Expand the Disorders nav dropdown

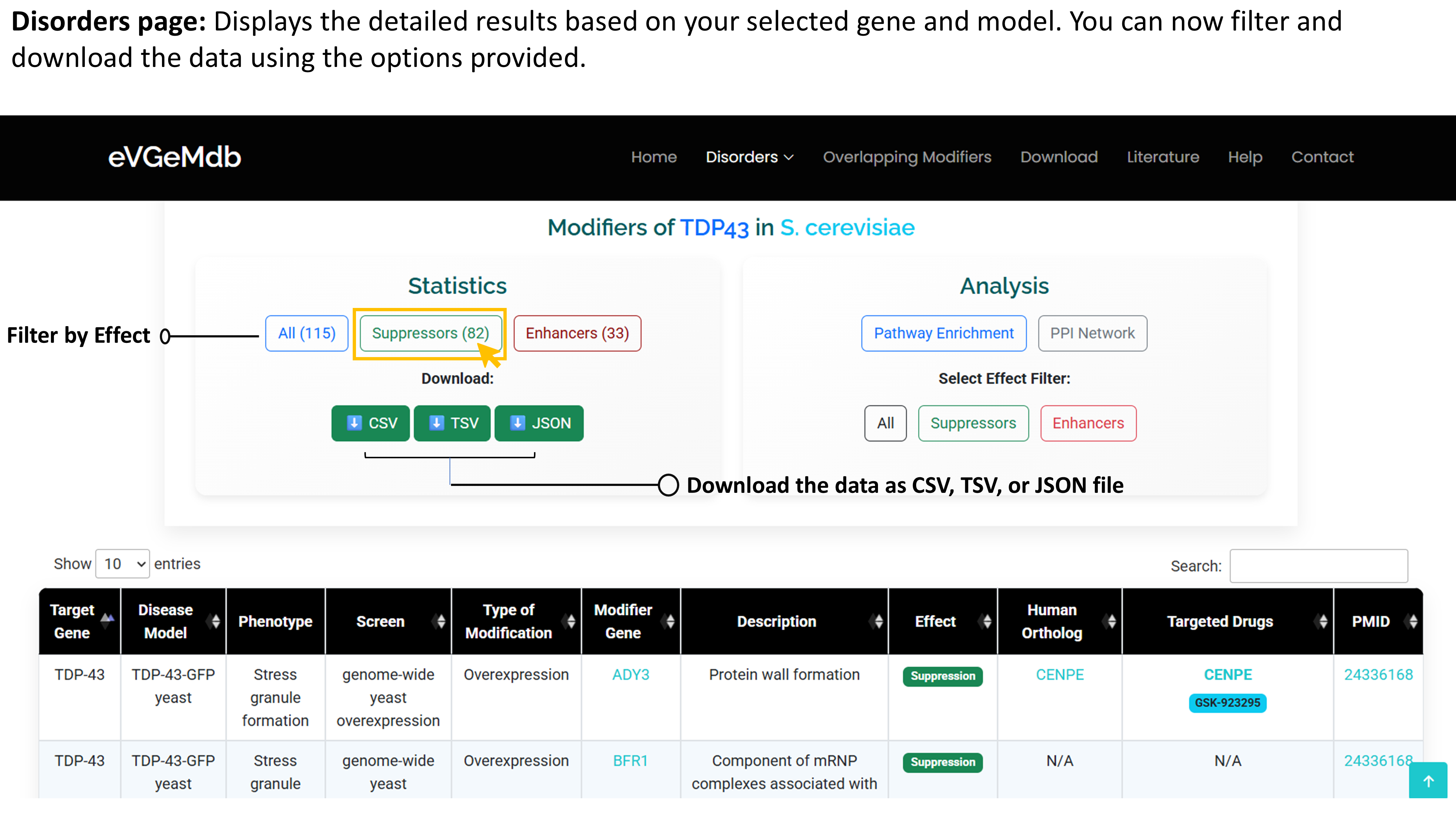(x=749, y=157)
